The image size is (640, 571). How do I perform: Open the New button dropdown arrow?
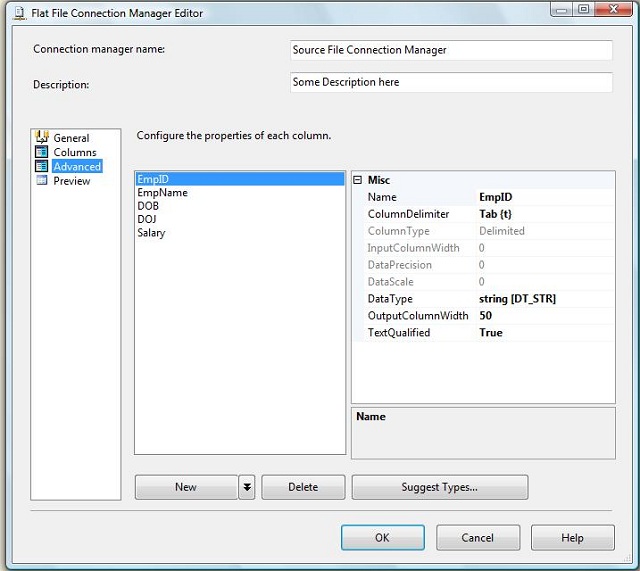click(247, 487)
